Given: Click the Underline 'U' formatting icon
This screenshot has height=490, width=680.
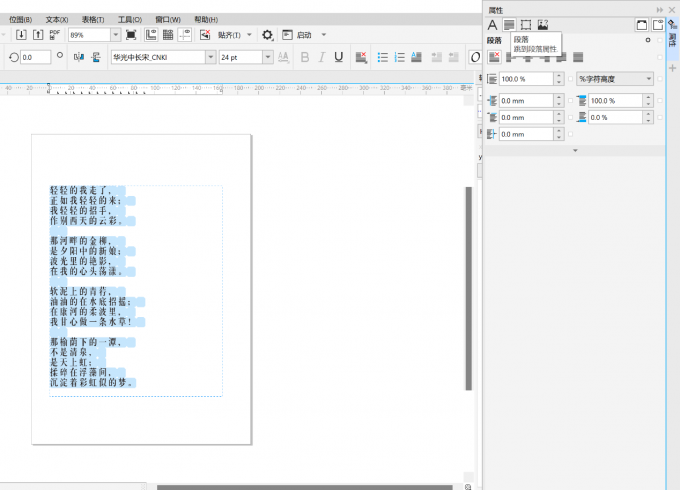Looking at the screenshot, I should coord(338,57).
